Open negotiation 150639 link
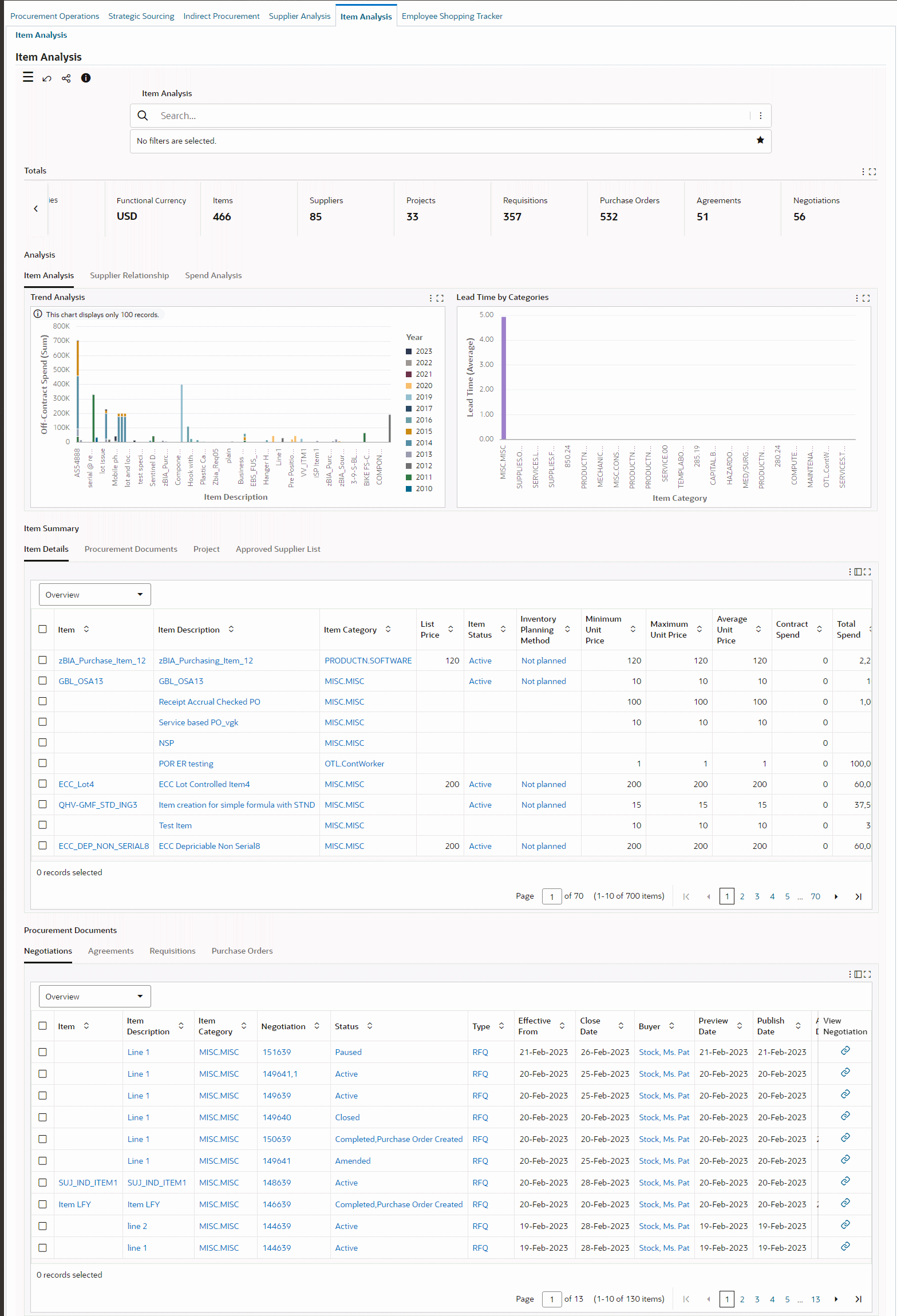The height and width of the screenshot is (1316, 897). click(x=276, y=1139)
